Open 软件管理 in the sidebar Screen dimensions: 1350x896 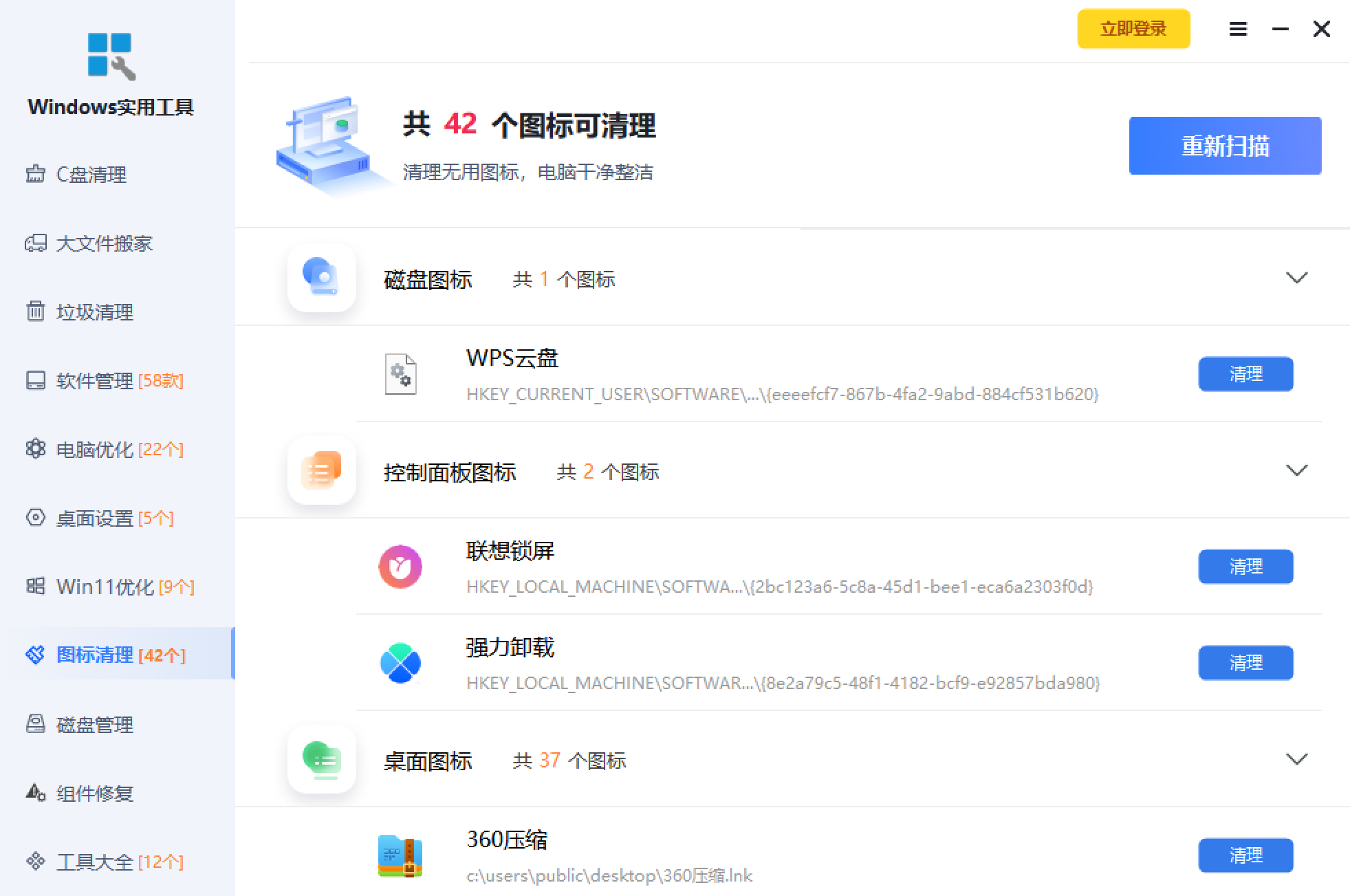pyautogui.click(x=95, y=381)
